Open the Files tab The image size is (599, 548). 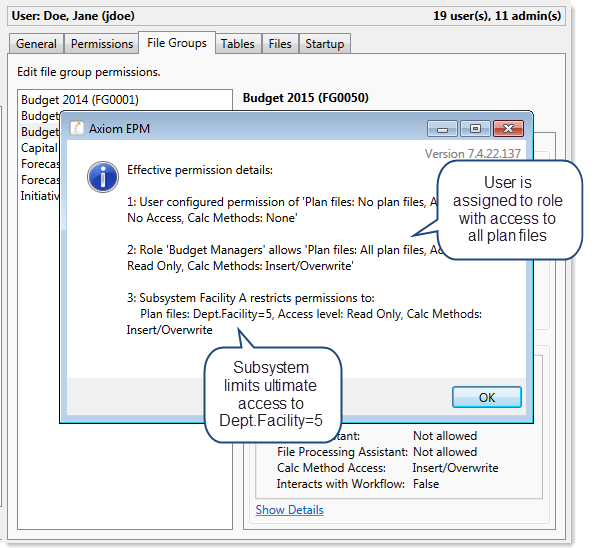click(280, 44)
